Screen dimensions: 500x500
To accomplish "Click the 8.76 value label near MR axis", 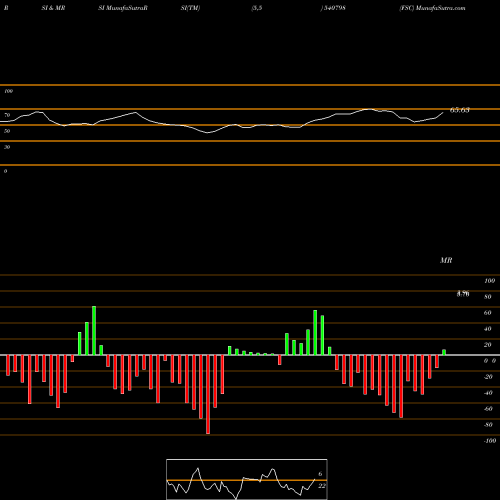I will 463,294.
